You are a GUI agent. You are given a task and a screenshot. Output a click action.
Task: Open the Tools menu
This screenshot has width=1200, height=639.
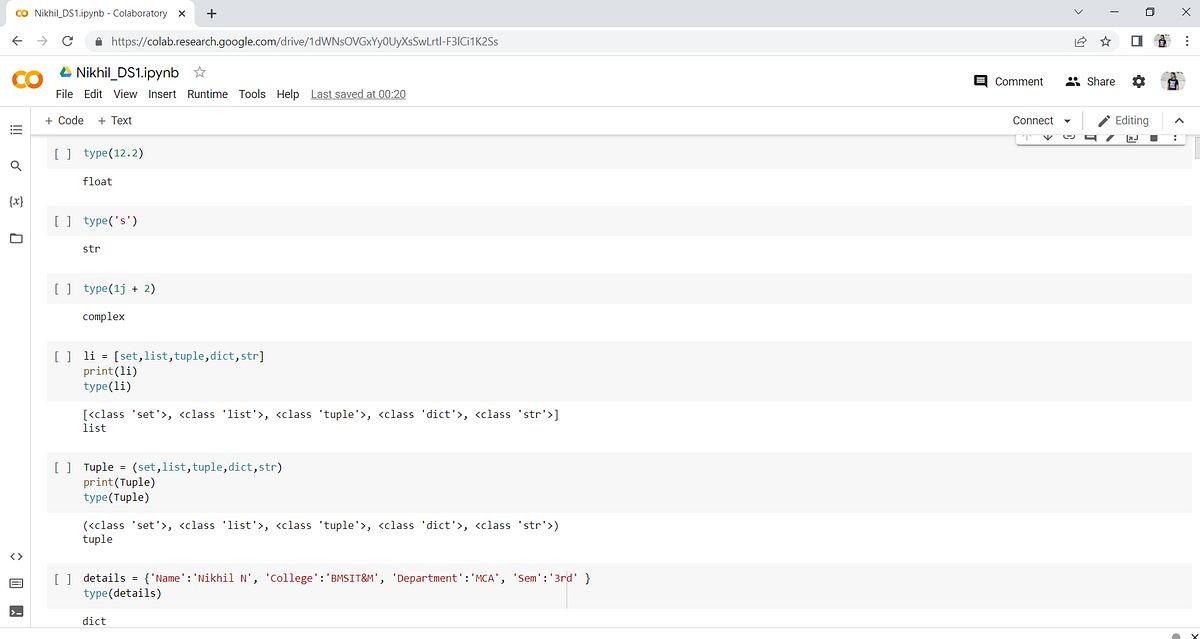tap(252, 94)
